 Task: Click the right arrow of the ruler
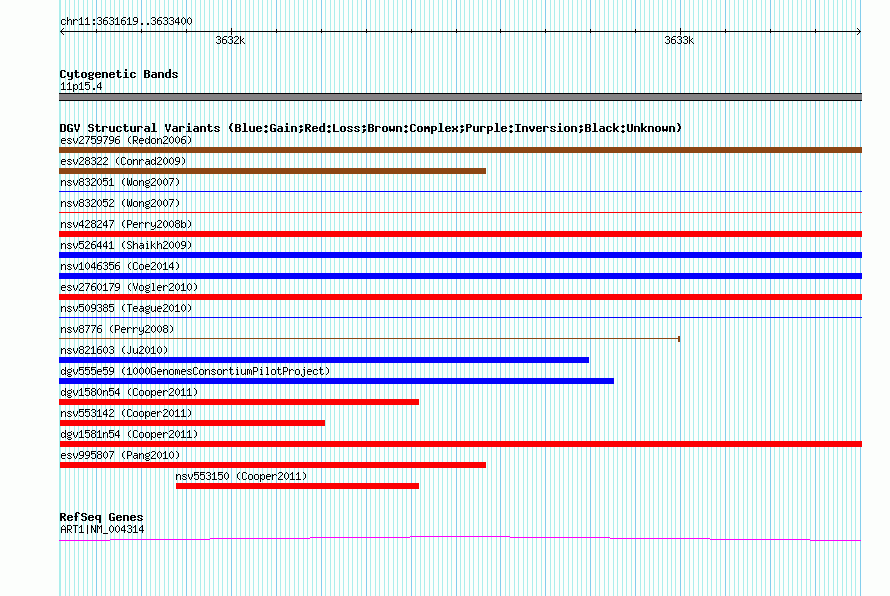tap(859, 32)
